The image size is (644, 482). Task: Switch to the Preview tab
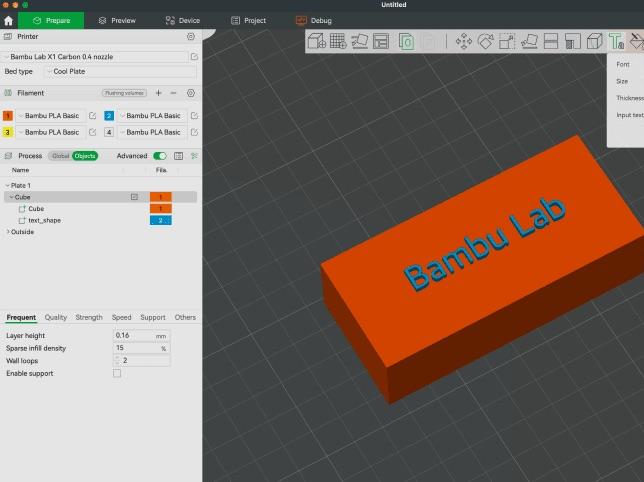pos(117,21)
